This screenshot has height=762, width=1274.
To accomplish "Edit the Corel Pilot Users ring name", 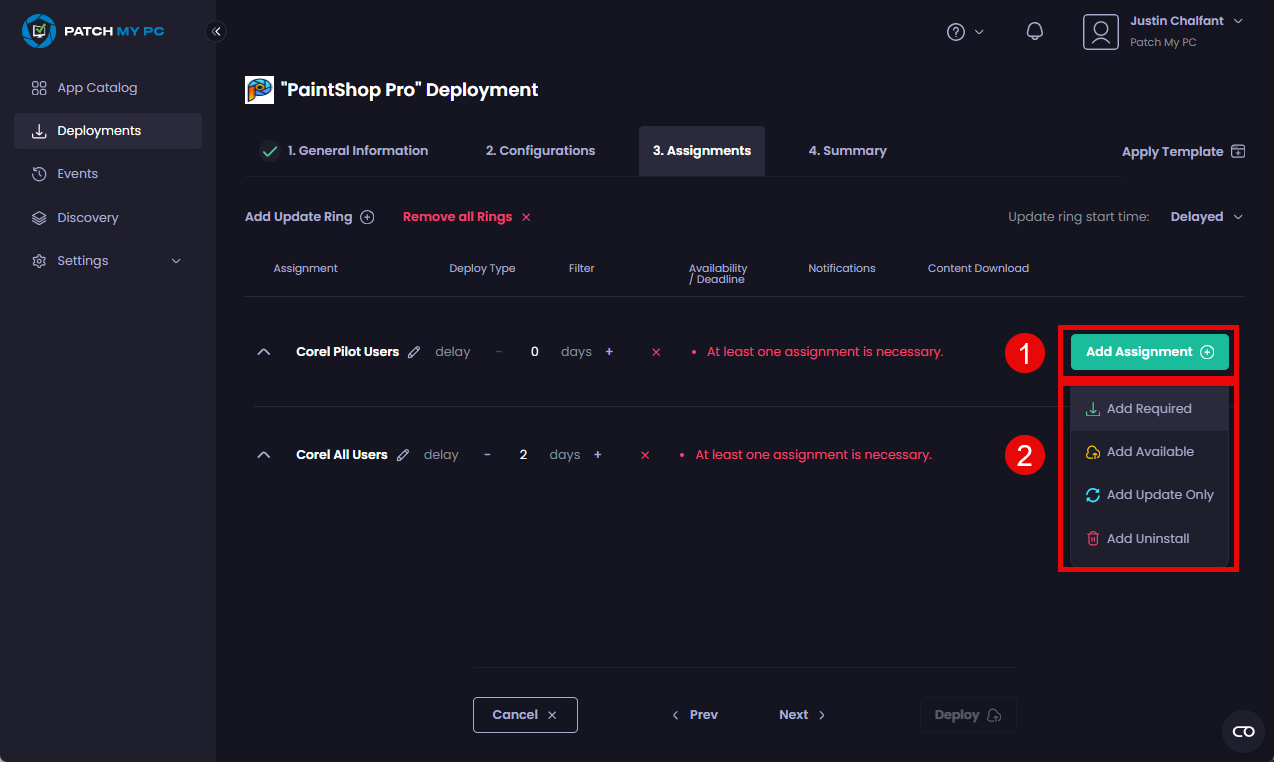I will (414, 351).
